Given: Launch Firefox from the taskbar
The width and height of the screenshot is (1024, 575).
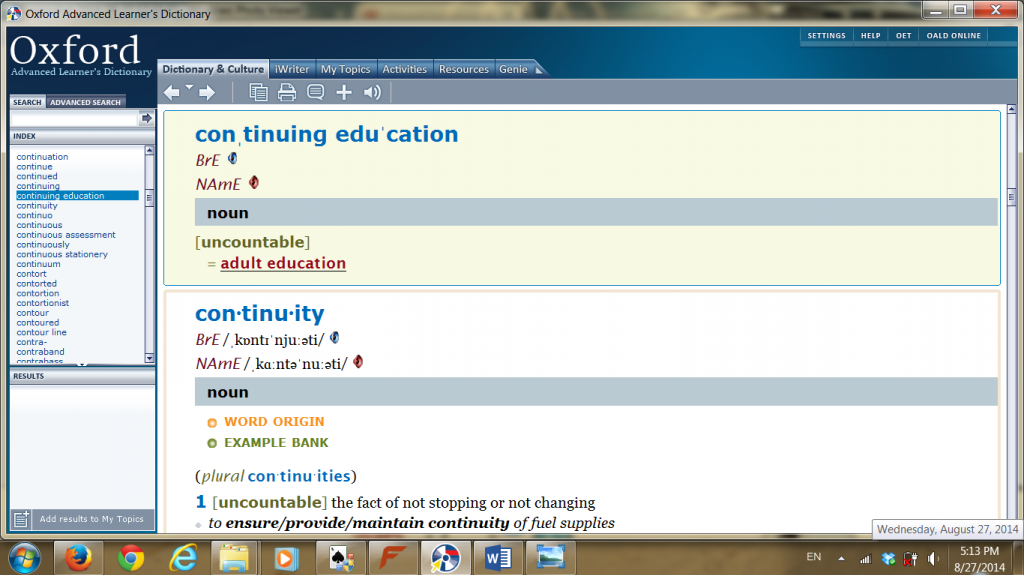Looking at the screenshot, I should coord(78,558).
